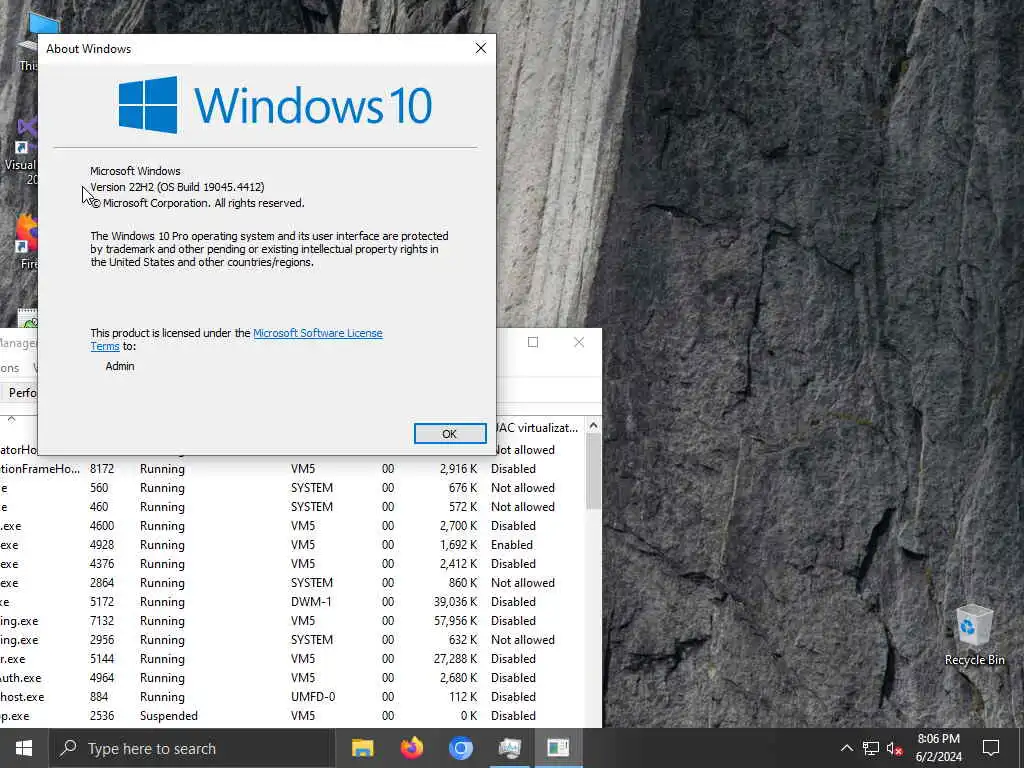
Task: Select the Firefox desktop shortcut
Action: tap(26, 242)
